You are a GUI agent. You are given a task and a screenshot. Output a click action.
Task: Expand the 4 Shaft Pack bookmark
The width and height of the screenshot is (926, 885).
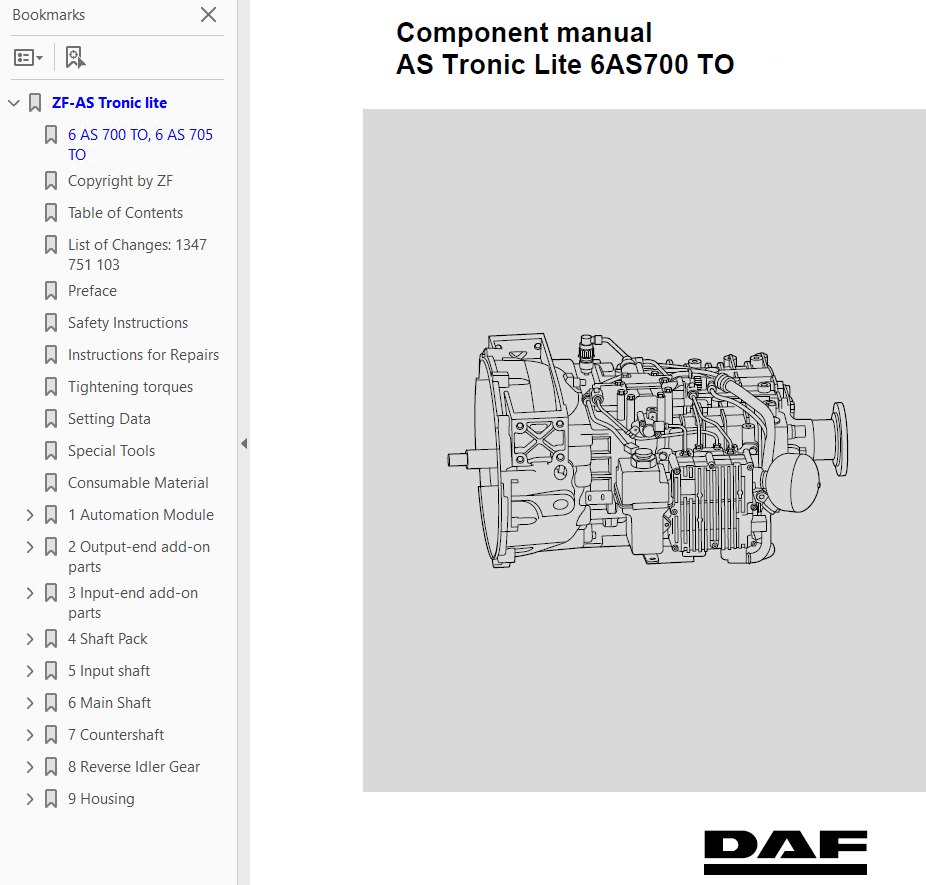pyautogui.click(x=30, y=639)
